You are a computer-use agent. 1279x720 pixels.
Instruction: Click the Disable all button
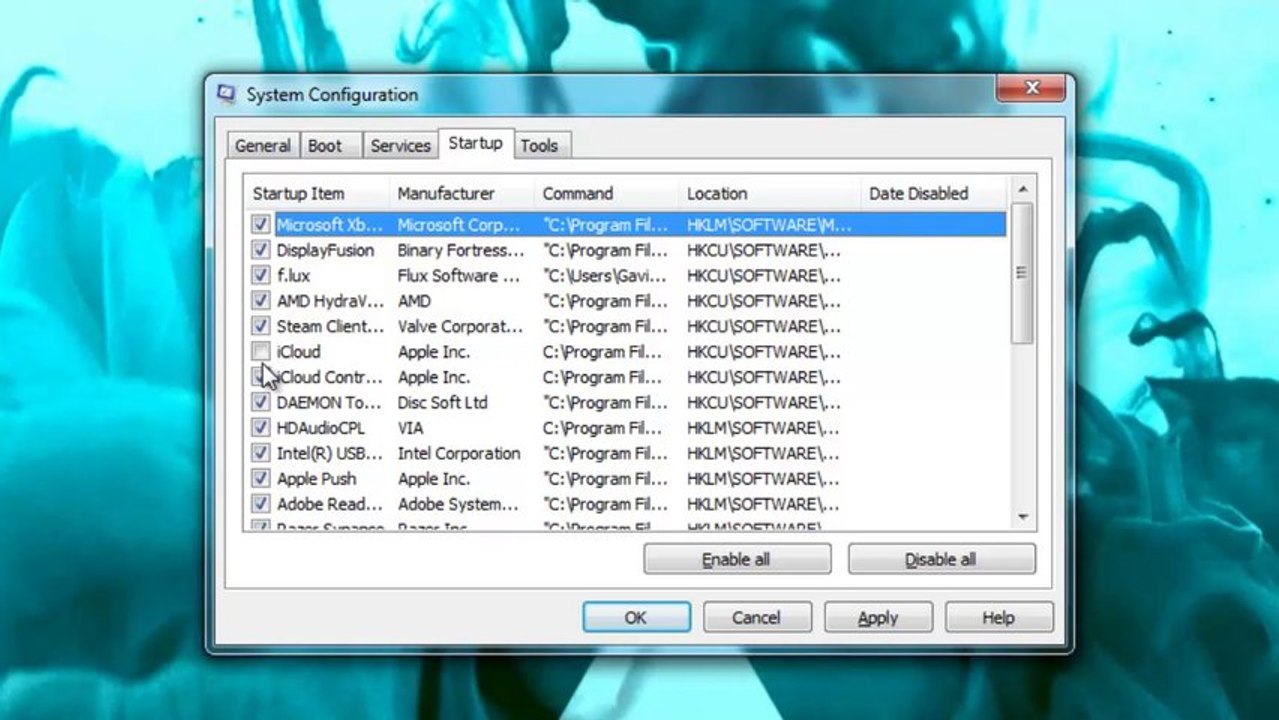coord(941,559)
